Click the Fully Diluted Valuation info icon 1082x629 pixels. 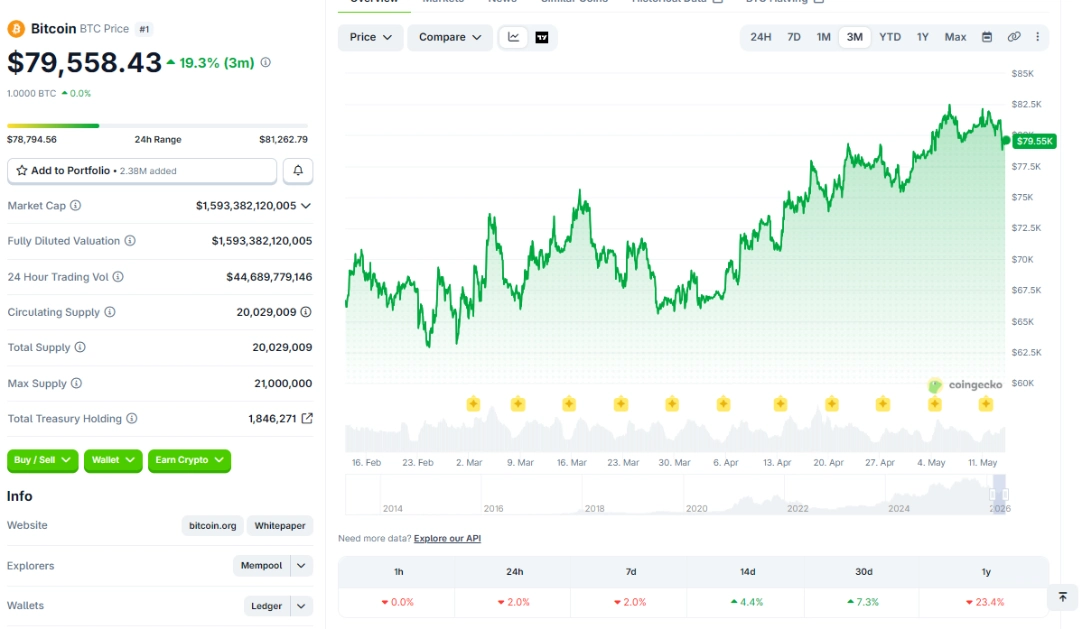130,241
